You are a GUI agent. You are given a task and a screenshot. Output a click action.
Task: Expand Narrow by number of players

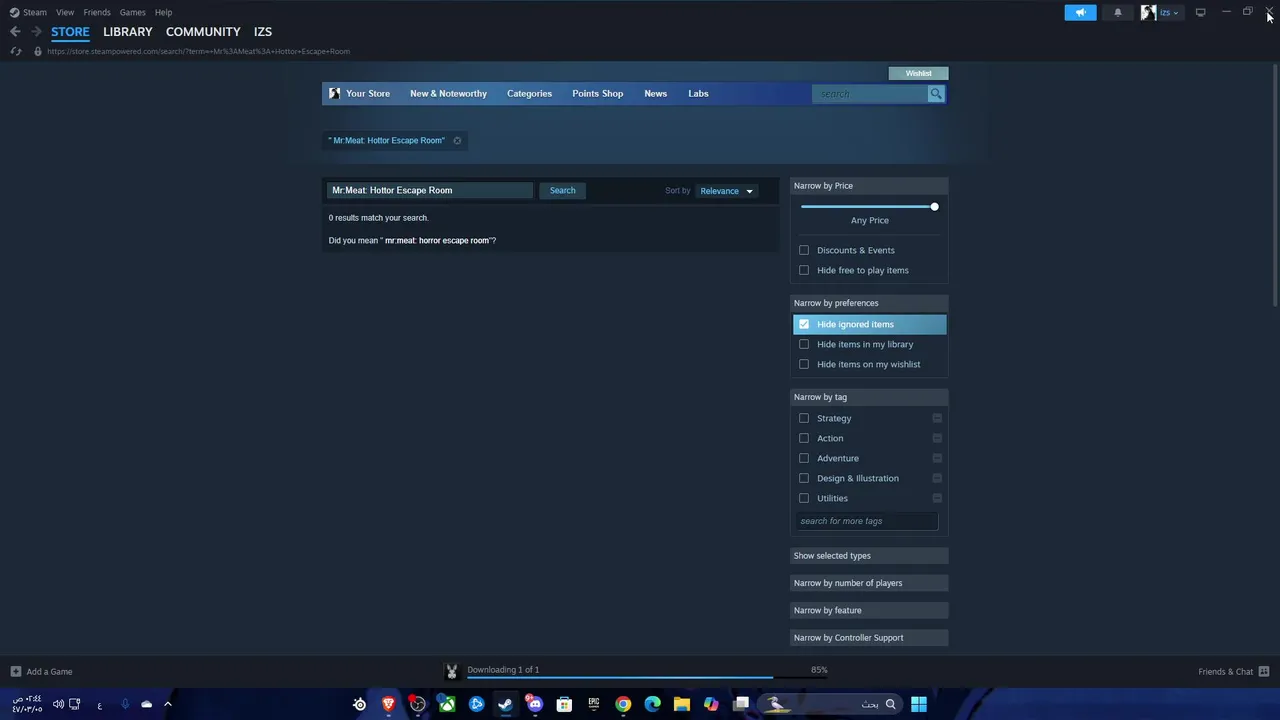coord(869,583)
